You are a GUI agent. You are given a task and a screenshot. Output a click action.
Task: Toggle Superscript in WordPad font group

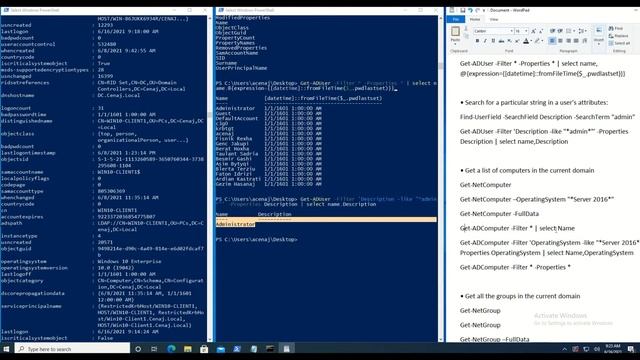click(517, 41)
